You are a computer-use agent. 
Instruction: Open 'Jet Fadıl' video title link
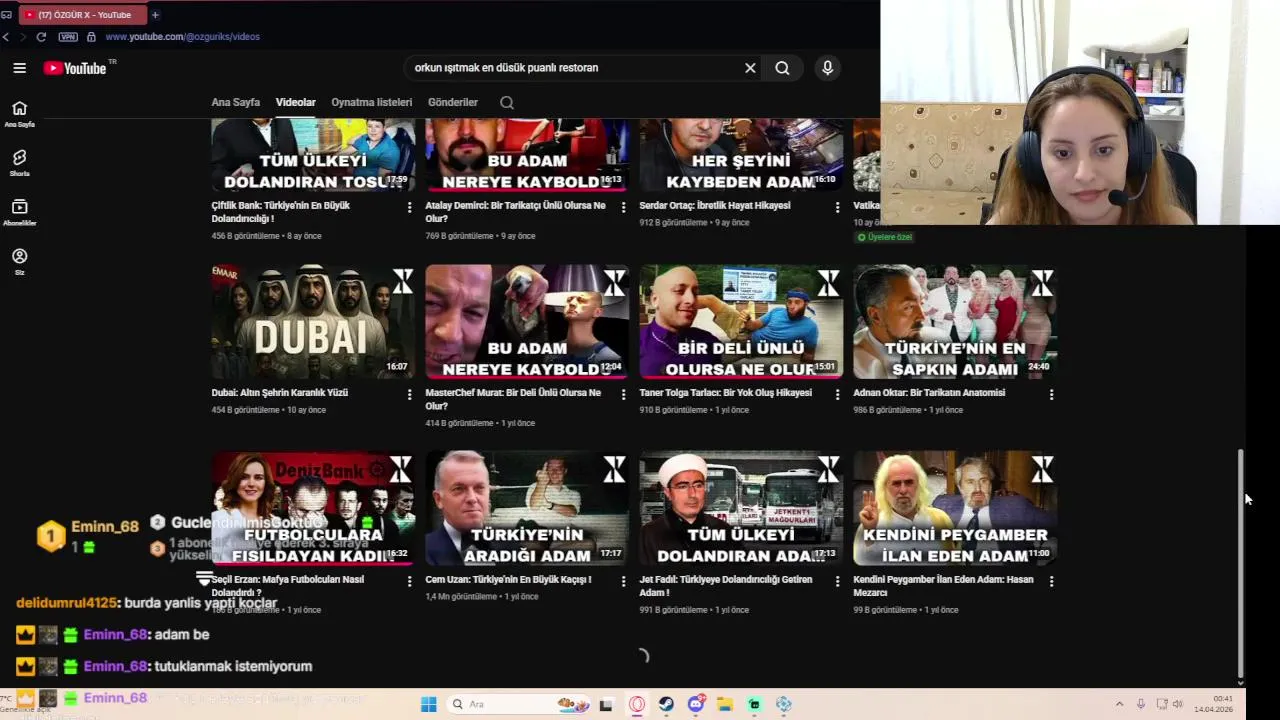726,585
